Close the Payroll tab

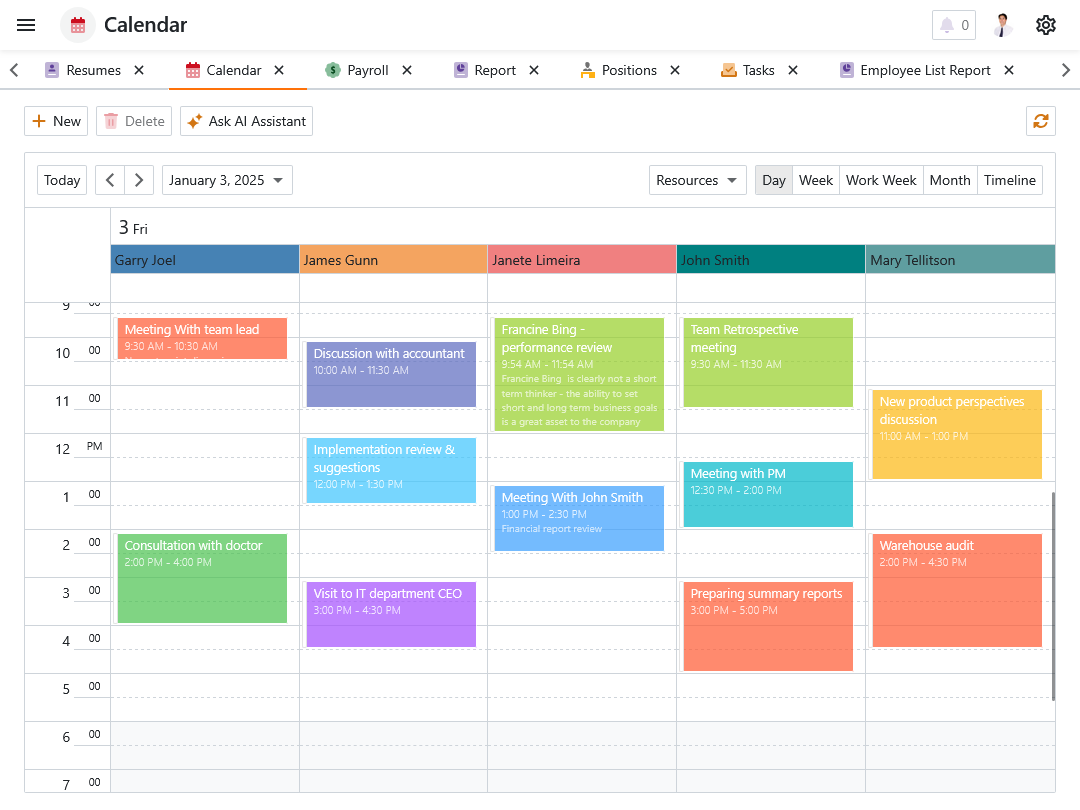click(407, 70)
